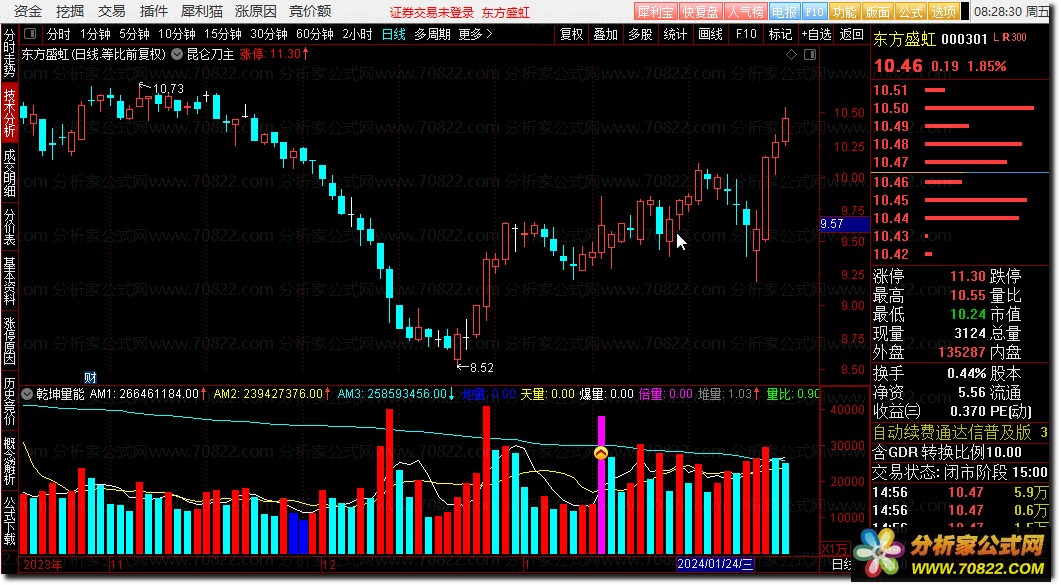Click the layout icon before 分时
The image size is (1061, 585).
30,33
